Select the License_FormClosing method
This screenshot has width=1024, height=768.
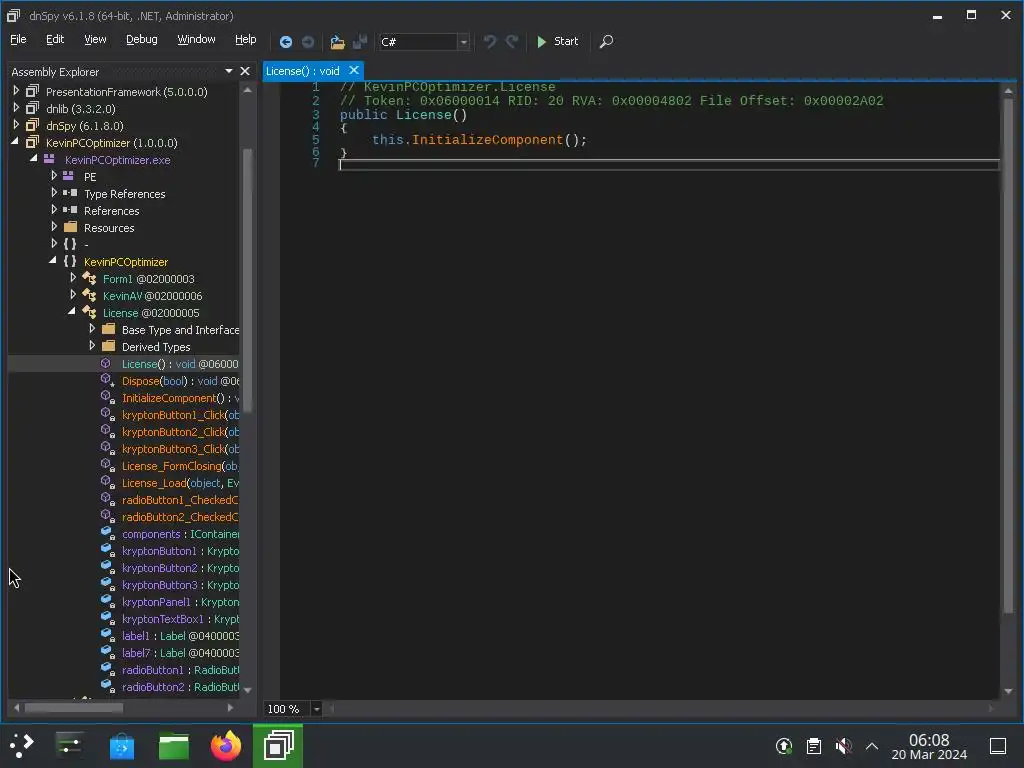[x=180, y=466]
